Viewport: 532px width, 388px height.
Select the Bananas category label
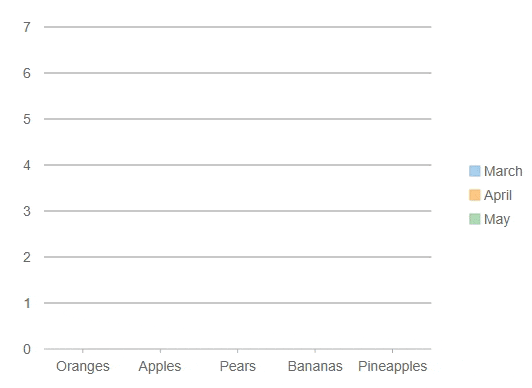pyautogui.click(x=315, y=366)
